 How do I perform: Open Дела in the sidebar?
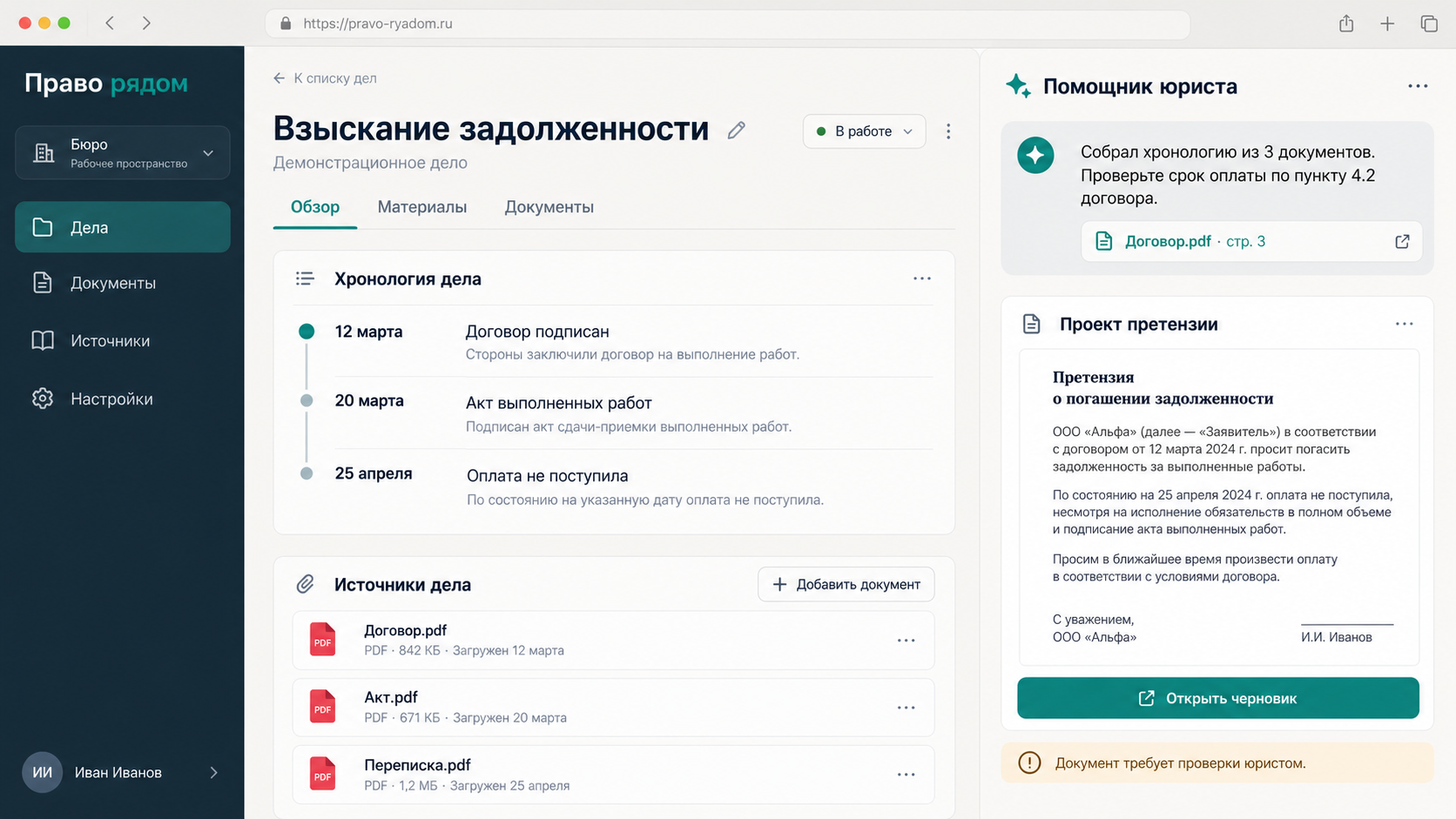[x=123, y=227]
